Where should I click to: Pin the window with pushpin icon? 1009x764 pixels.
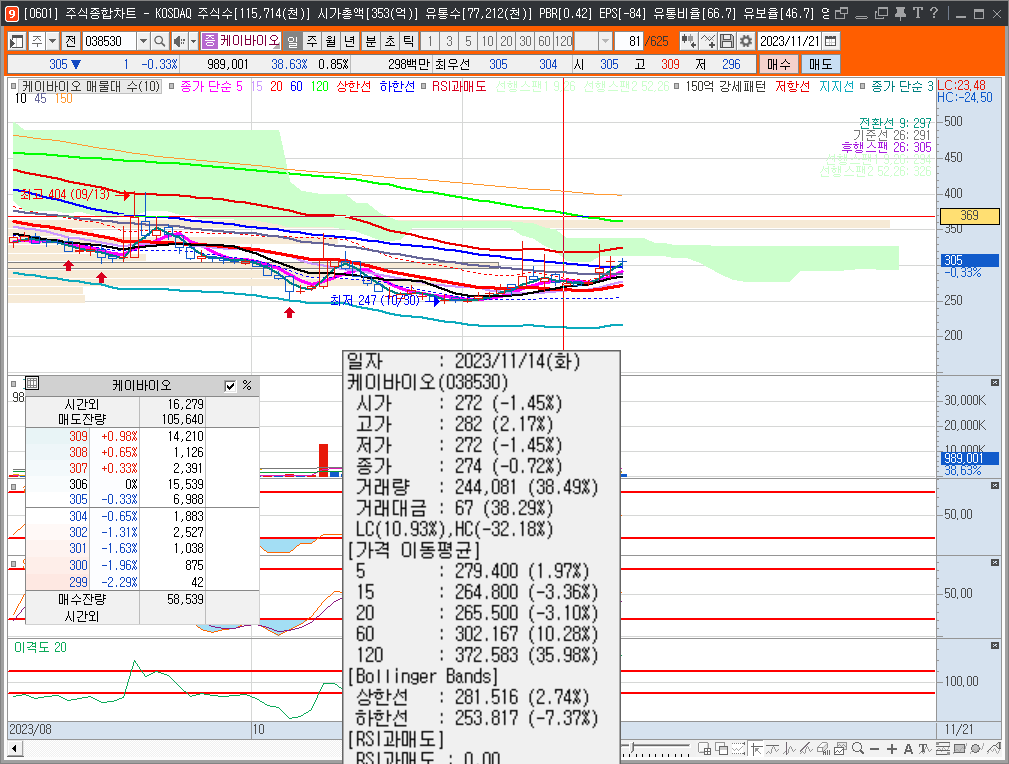click(900, 13)
